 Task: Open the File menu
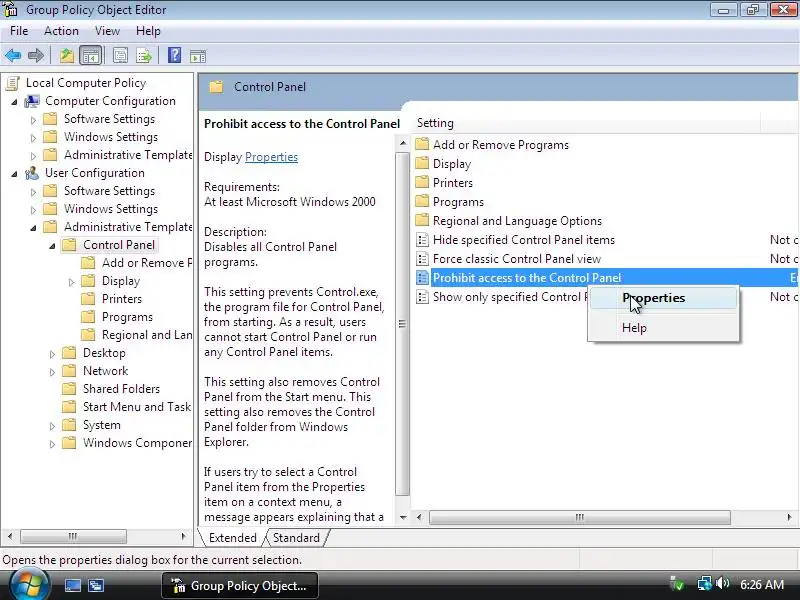(19, 31)
